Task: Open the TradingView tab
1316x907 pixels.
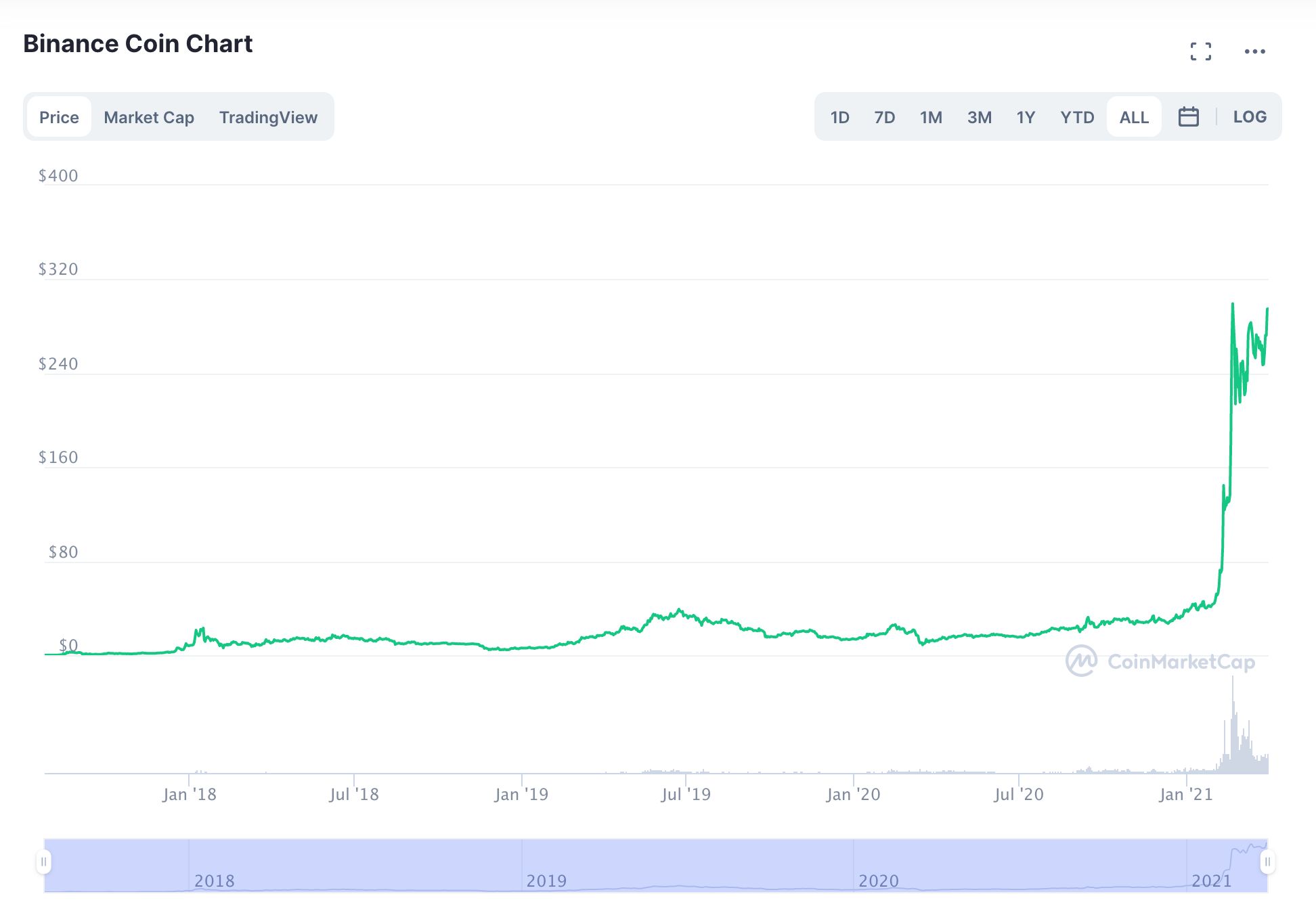Action: [268, 117]
